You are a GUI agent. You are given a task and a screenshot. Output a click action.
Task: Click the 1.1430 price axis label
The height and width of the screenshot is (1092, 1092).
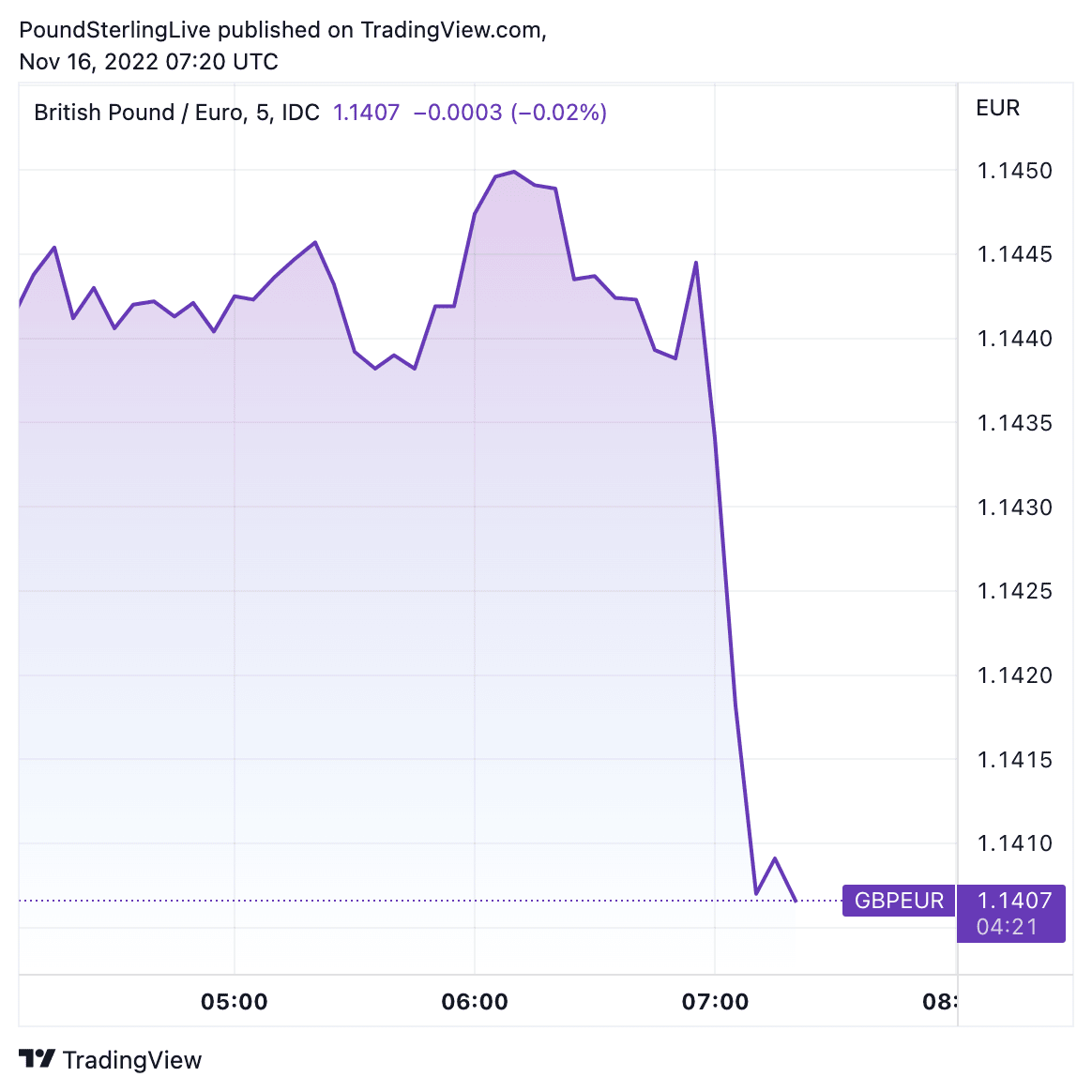click(x=1014, y=508)
